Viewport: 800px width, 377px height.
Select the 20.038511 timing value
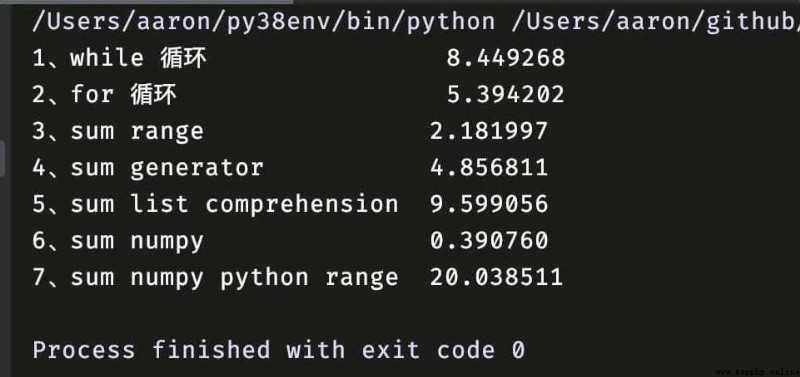[x=496, y=278]
